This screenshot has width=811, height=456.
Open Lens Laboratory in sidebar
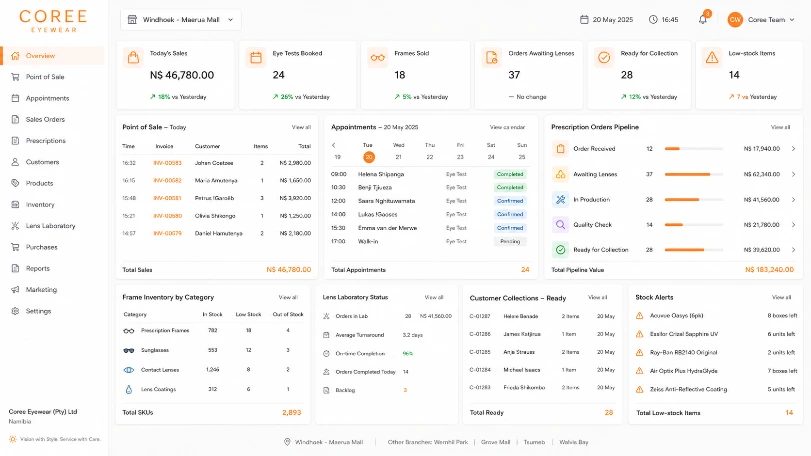(52, 226)
